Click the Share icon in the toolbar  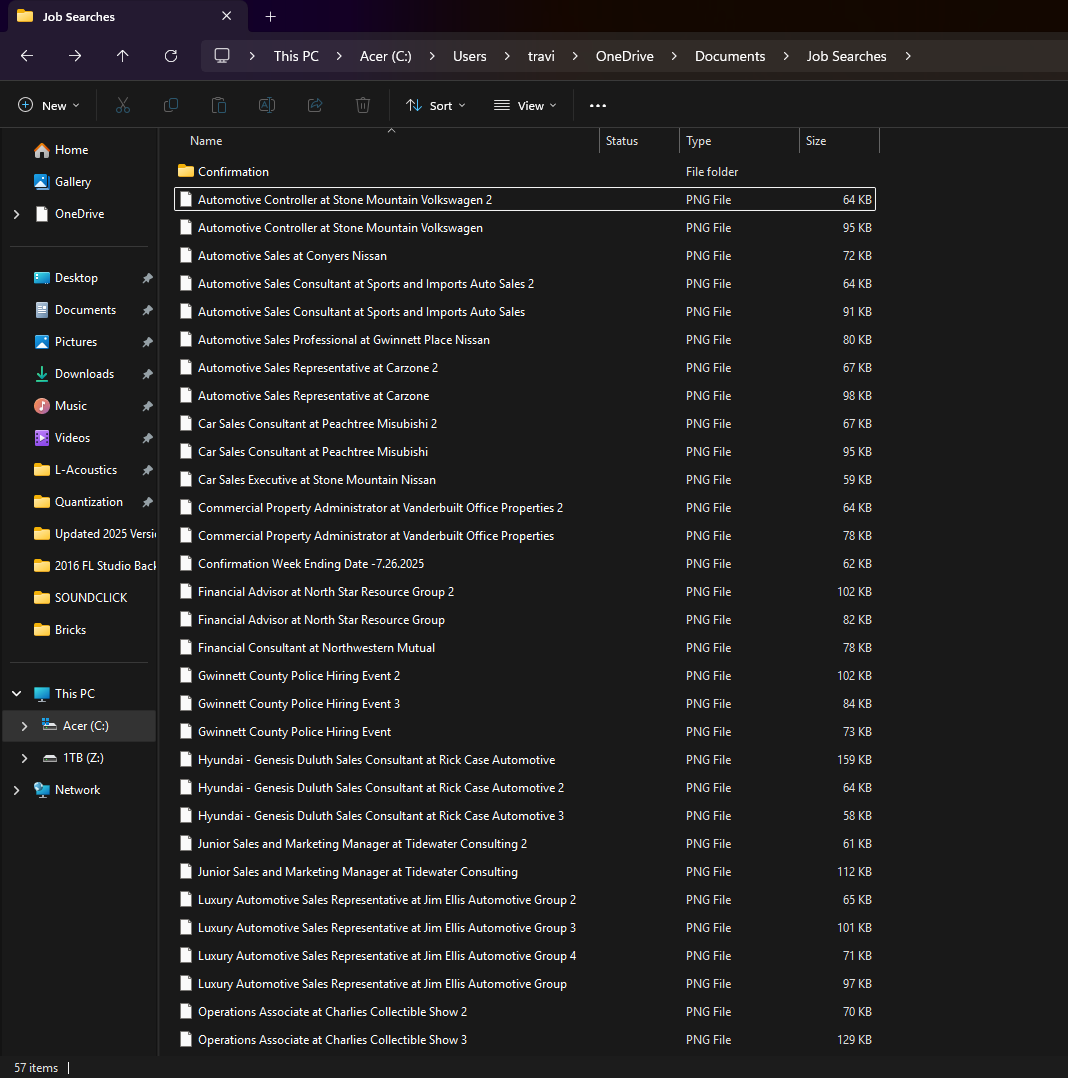314,104
